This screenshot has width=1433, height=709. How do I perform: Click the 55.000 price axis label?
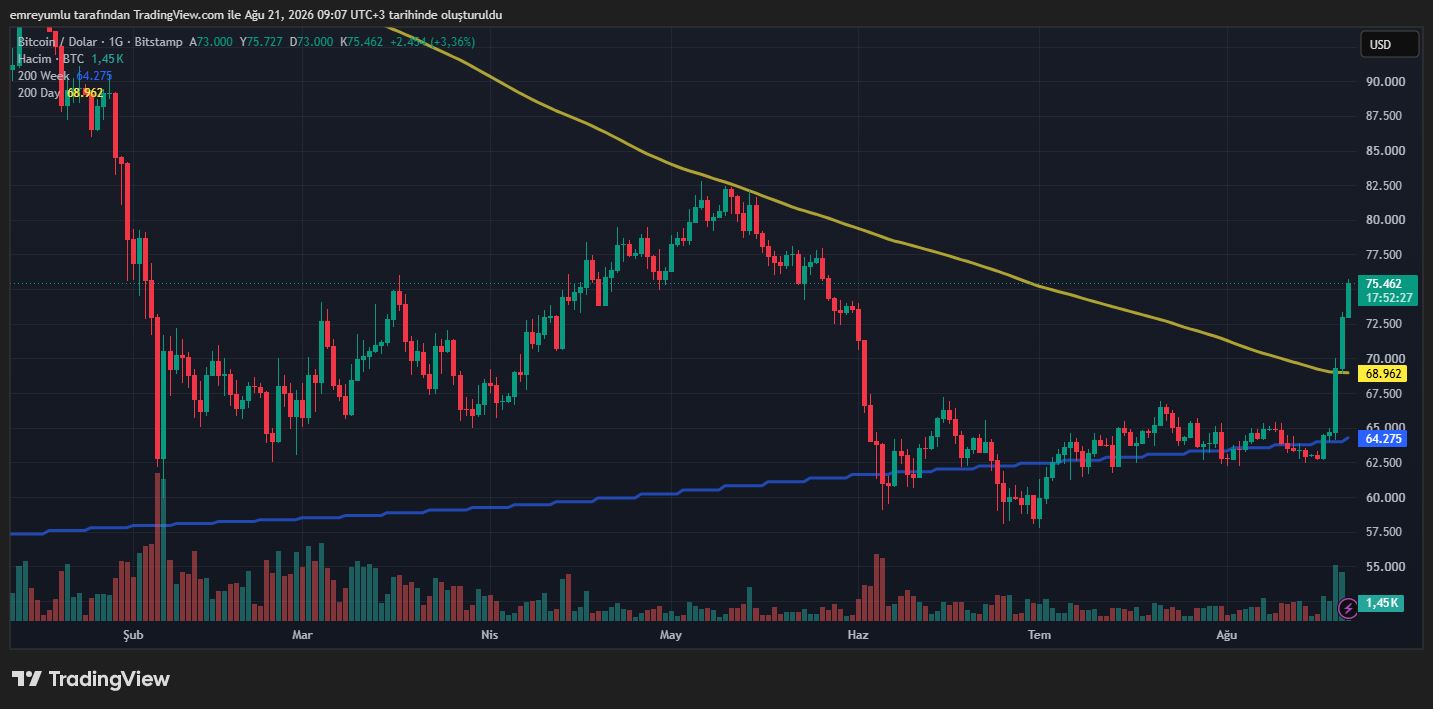[x=1385, y=566]
